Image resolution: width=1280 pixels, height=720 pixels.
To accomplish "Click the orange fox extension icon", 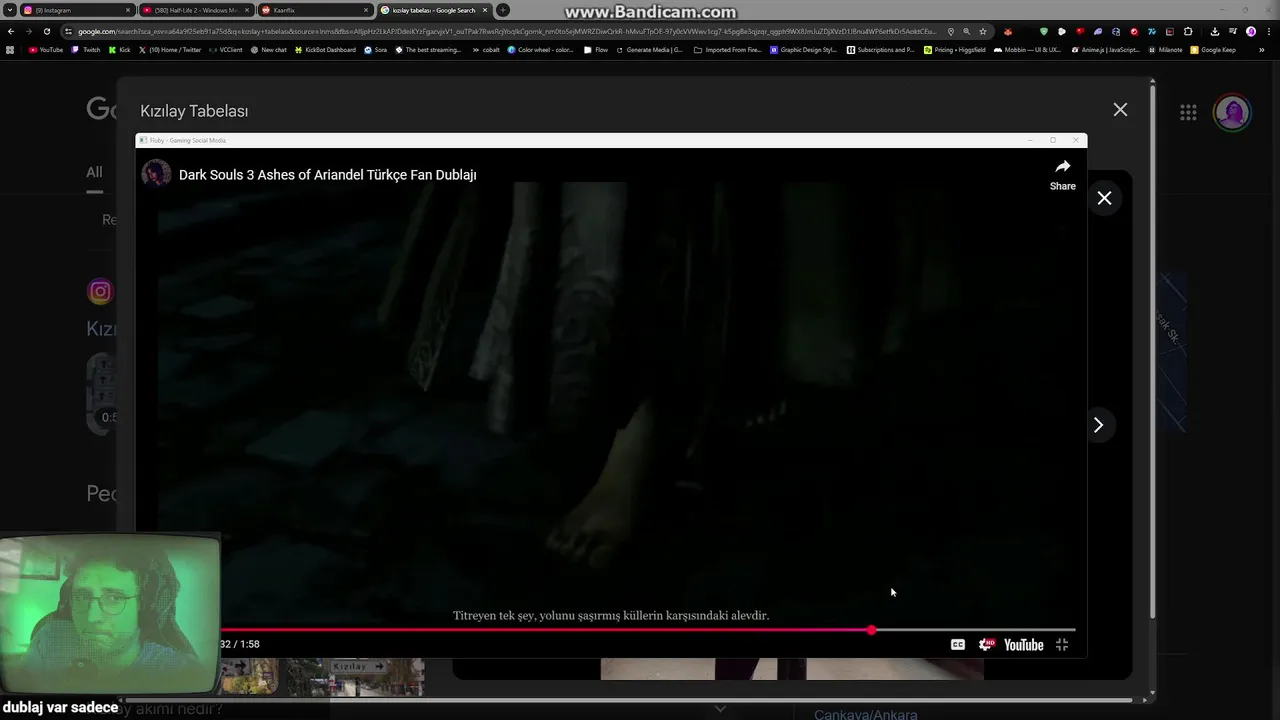I will tap(1008, 31).
